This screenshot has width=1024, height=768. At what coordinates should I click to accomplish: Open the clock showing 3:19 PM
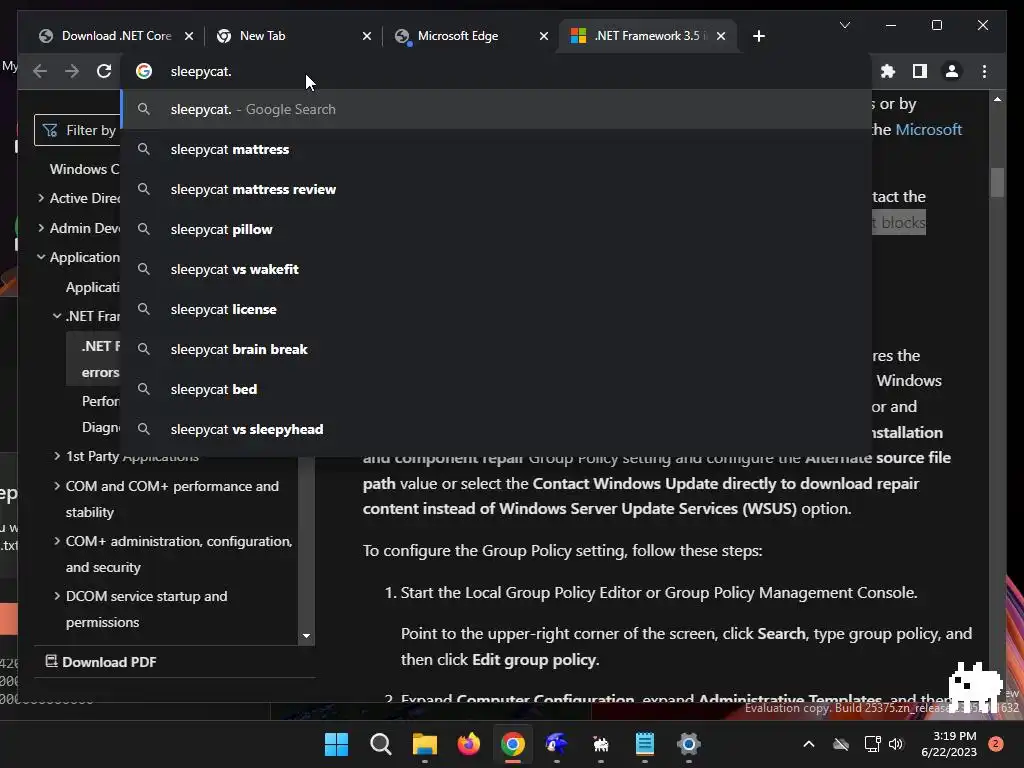click(x=949, y=744)
